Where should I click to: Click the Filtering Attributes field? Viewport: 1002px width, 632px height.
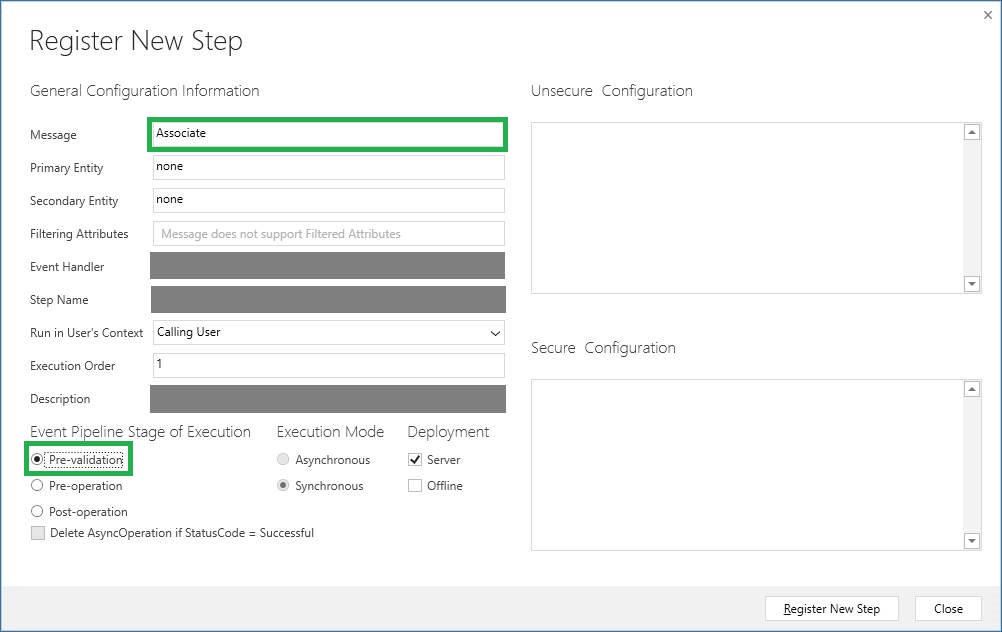[327, 233]
